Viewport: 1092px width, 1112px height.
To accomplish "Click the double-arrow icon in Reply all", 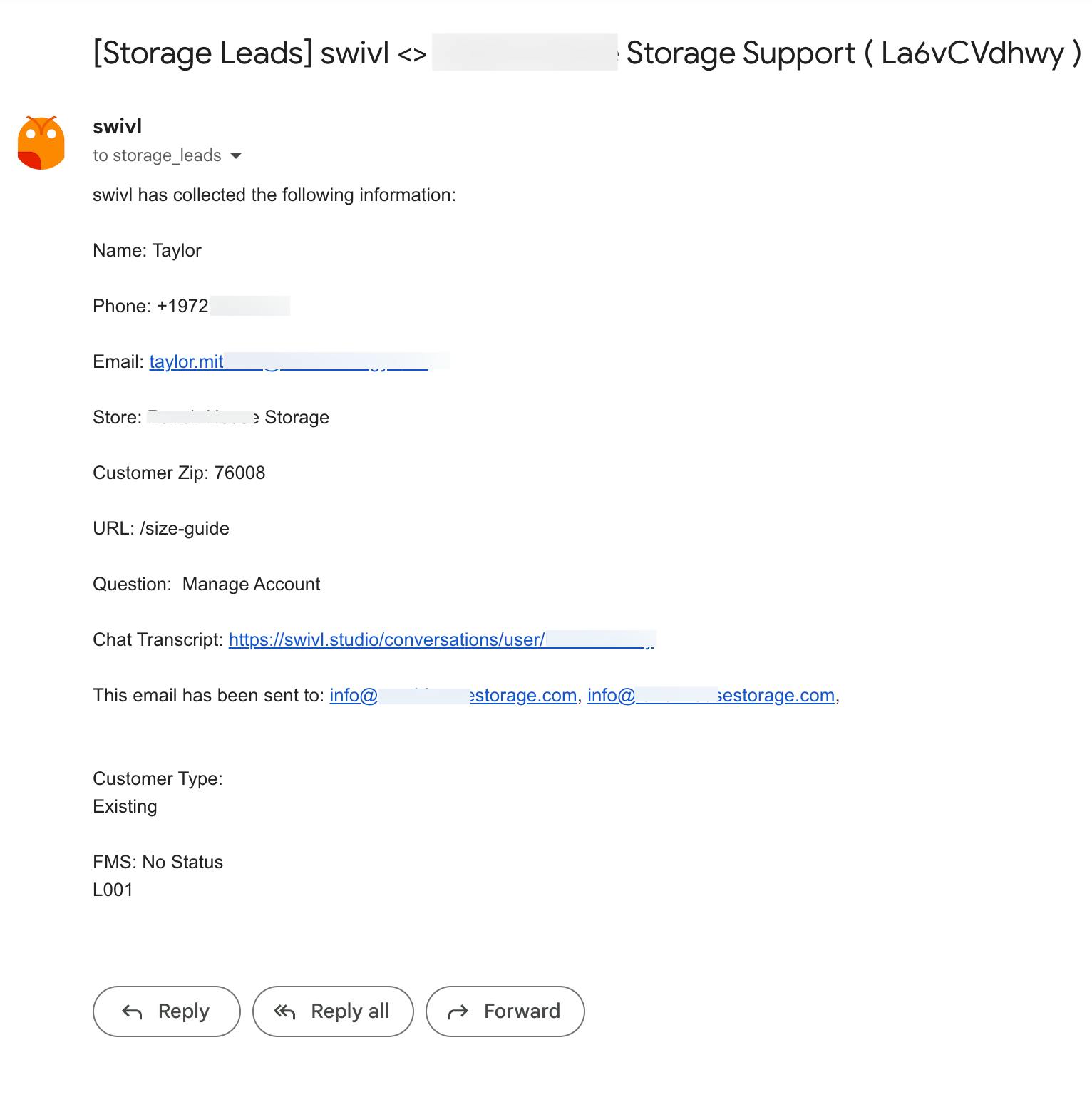I will point(284,1011).
